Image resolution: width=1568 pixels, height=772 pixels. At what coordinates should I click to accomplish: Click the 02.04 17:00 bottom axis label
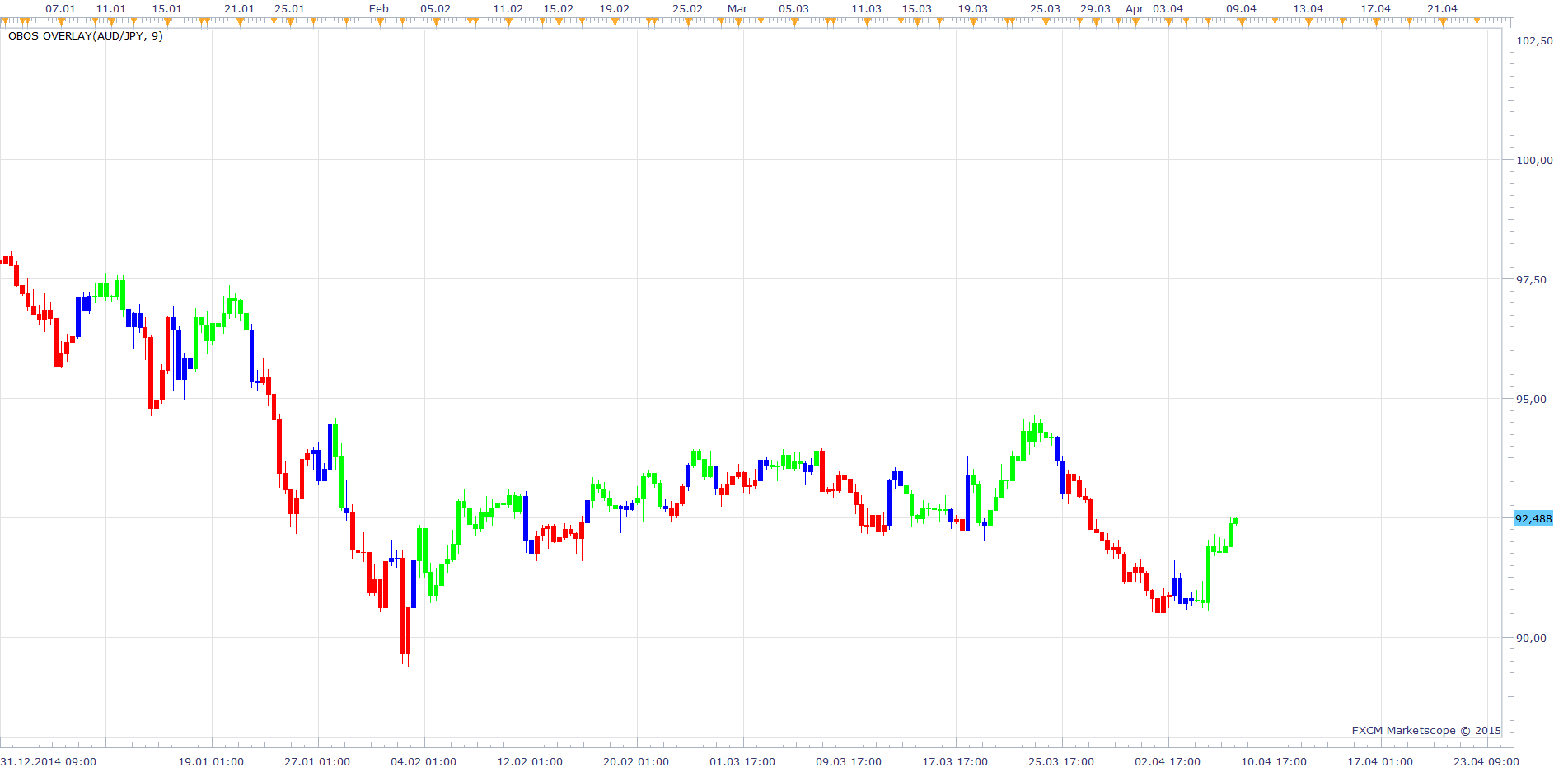[x=1168, y=761]
